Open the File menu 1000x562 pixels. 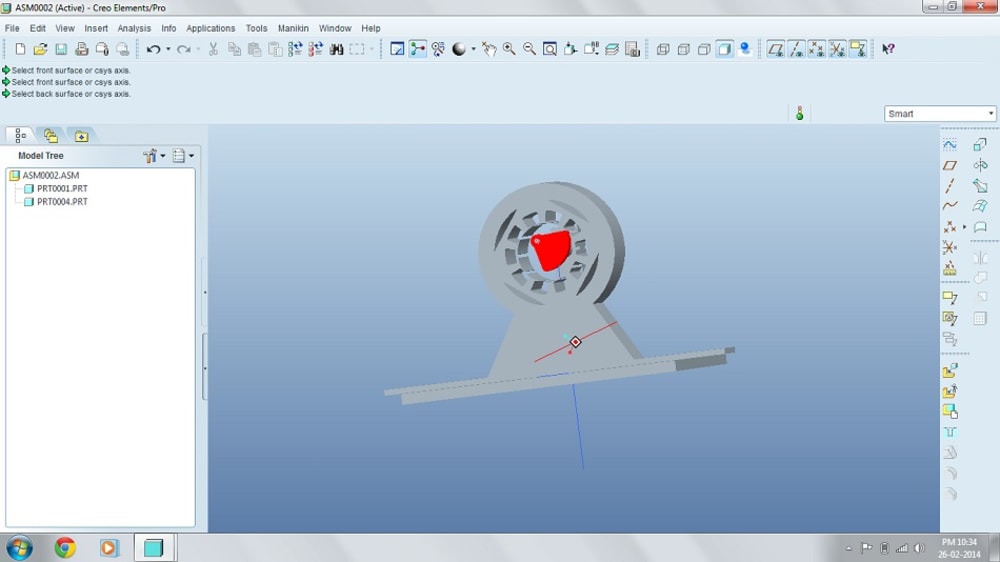(12, 28)
